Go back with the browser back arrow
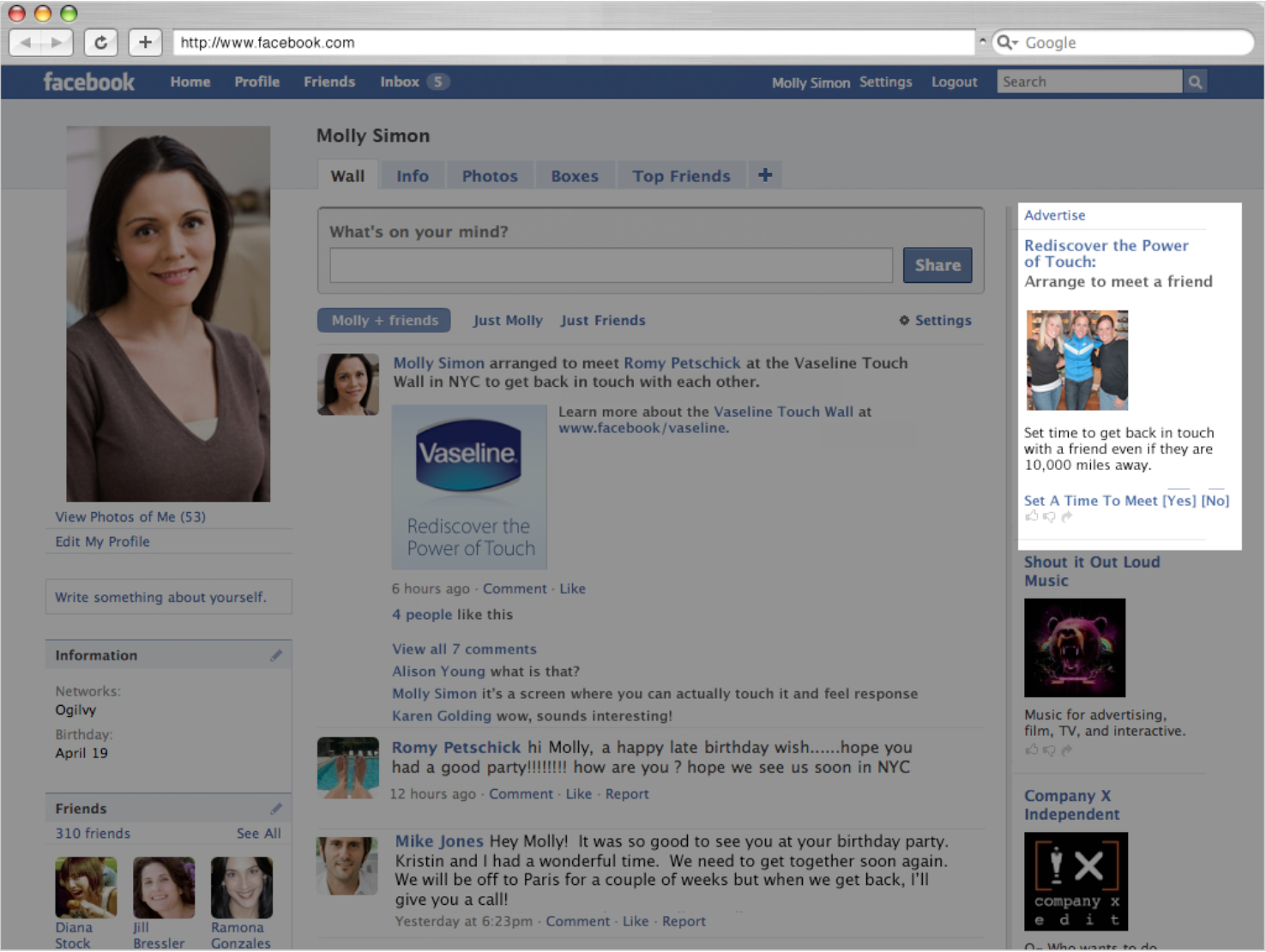The image size is (1266, 952). tap(26, 42)
